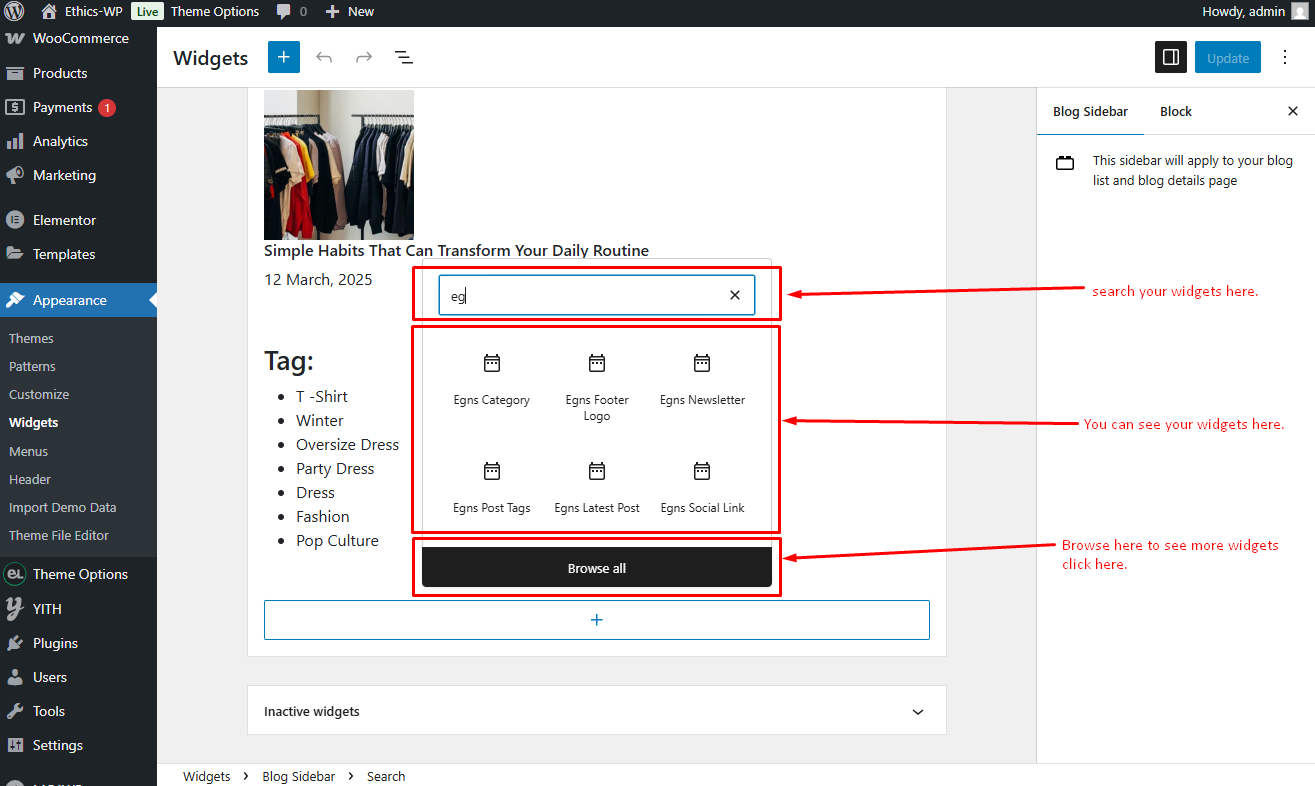Open Customize submenu

click(39, 394)
